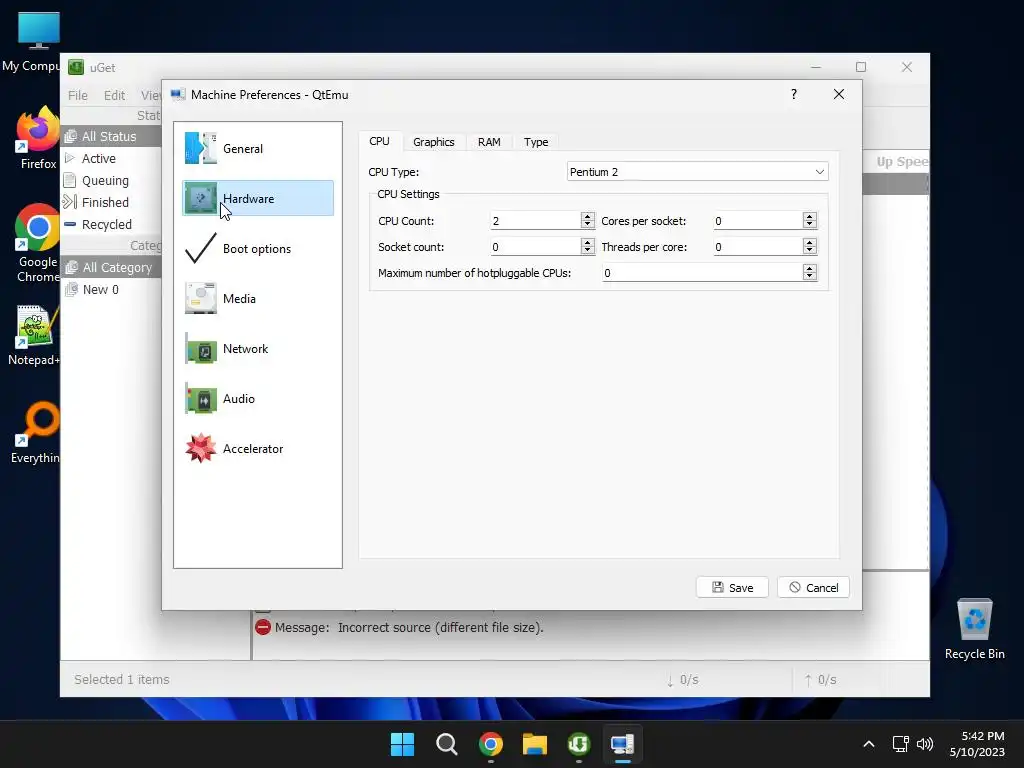Cancel the Machine Preferences dialog
Viewport: 1024px width, 768px height.
[813, 587]
